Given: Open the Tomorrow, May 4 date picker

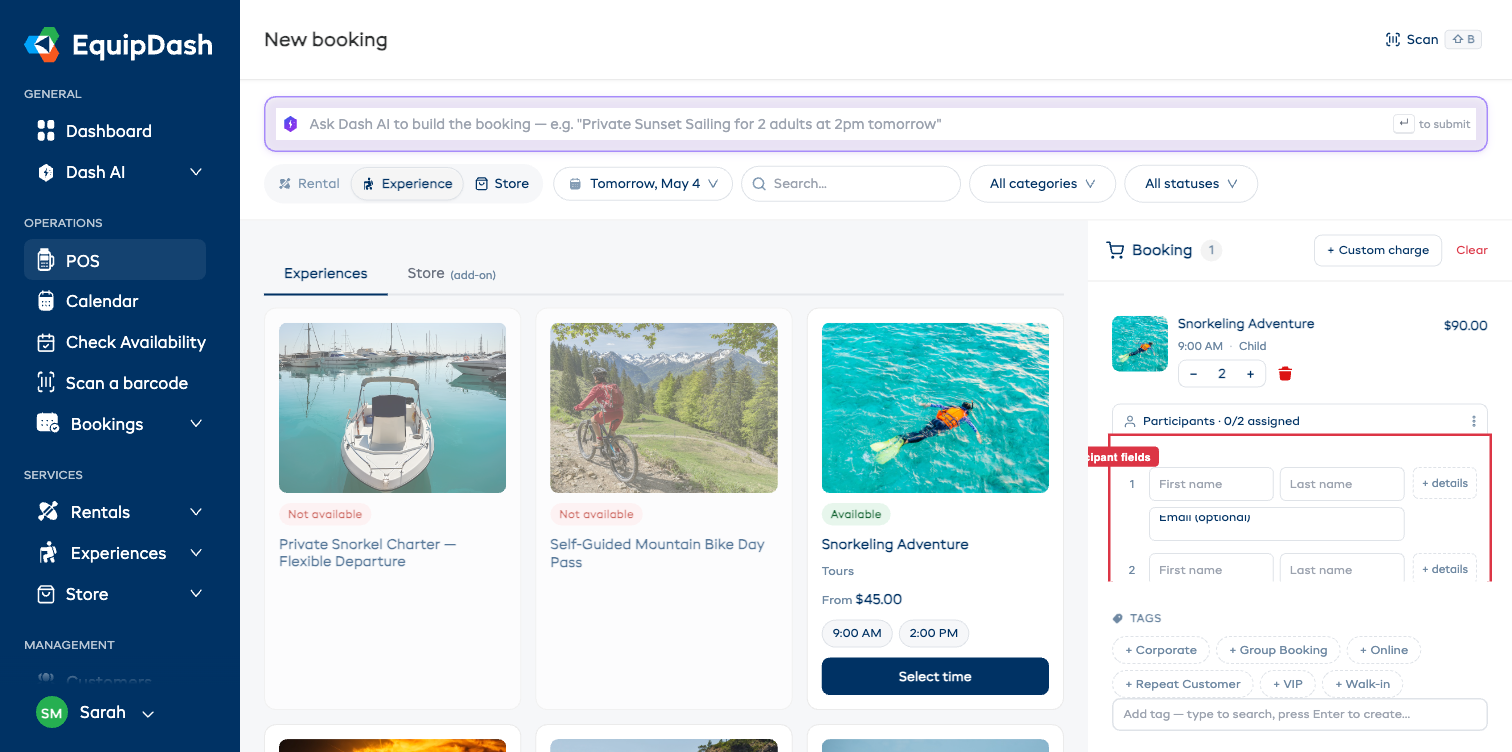Looking at the screenshot, I should [x=643, y=184].
